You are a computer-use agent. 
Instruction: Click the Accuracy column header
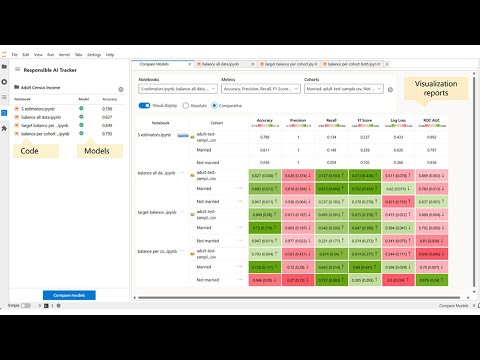tap(265, 120)
